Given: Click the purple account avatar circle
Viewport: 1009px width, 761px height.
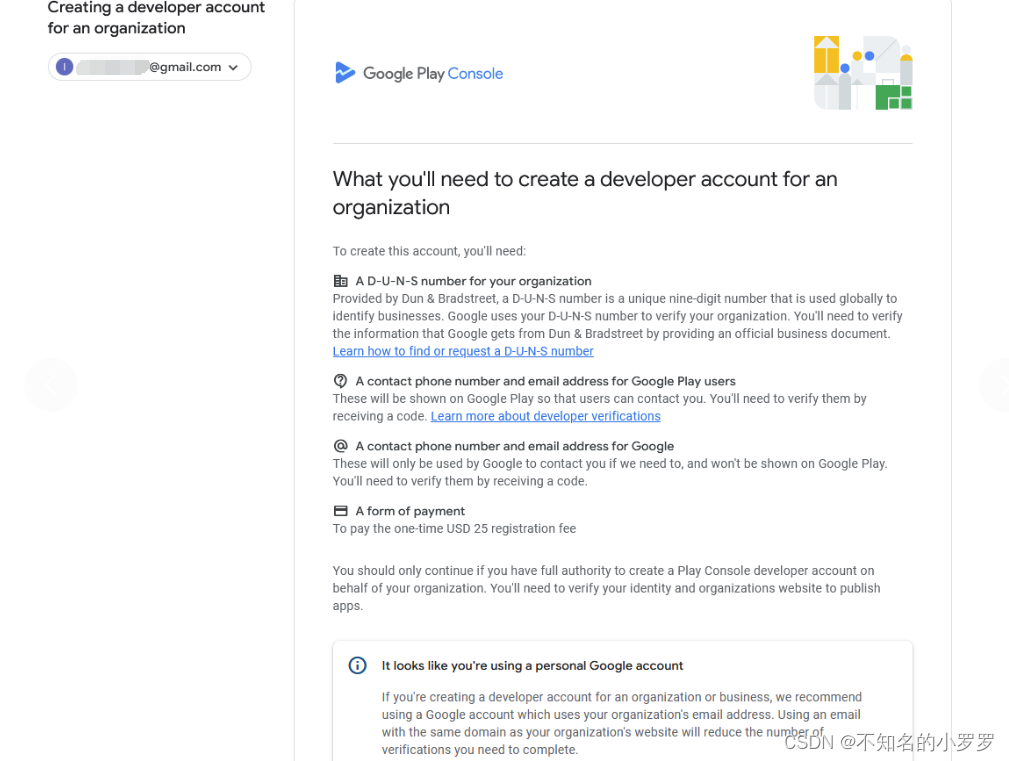Looking at the screenshot, I should pyautogui.click(x=64, y=67).
